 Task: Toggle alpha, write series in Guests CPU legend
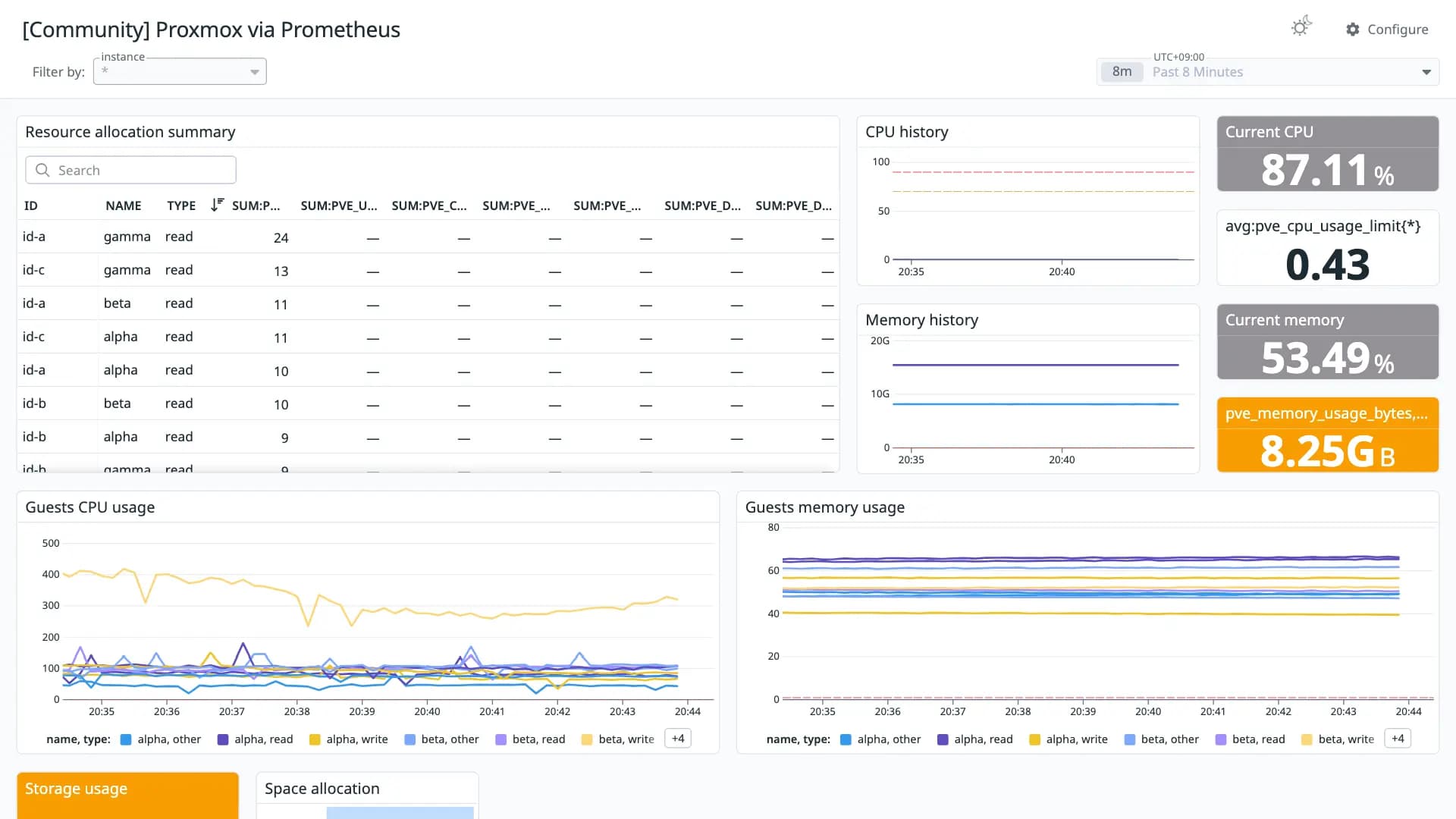pos(349,739)
